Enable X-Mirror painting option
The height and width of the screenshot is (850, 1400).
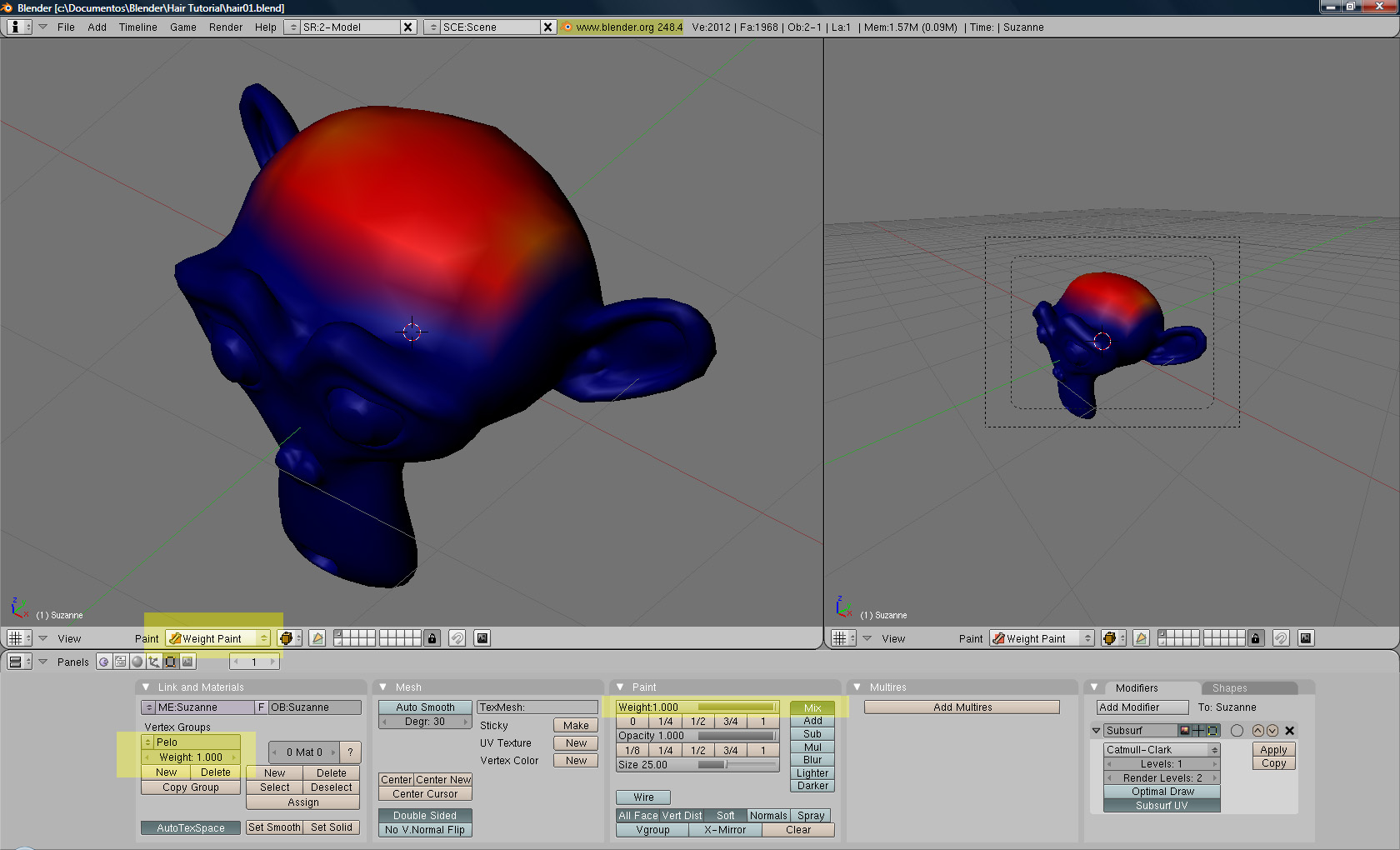tap(725, 830)
